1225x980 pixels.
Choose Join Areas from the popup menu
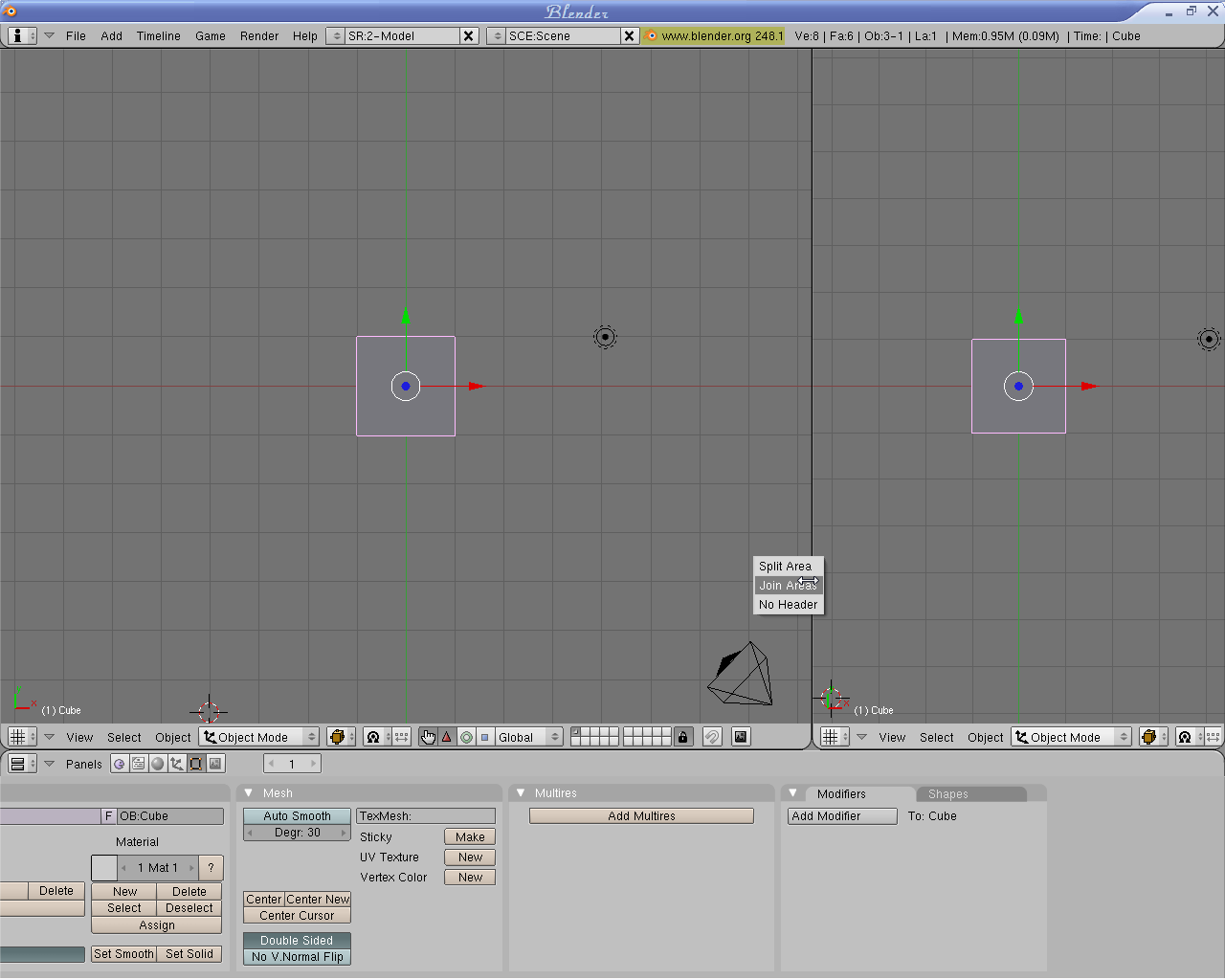click(x=788, y=586)
